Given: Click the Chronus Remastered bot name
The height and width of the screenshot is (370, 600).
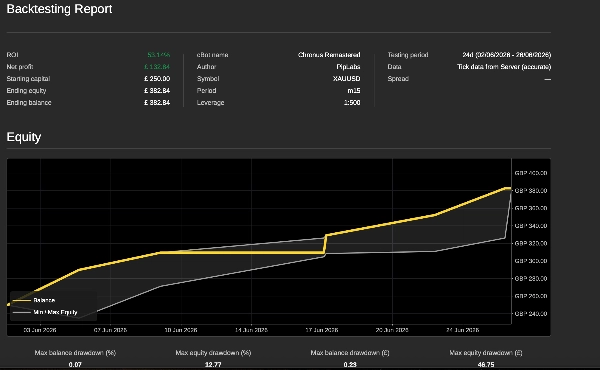Looking at the screenshot, I should click(329, 55).
